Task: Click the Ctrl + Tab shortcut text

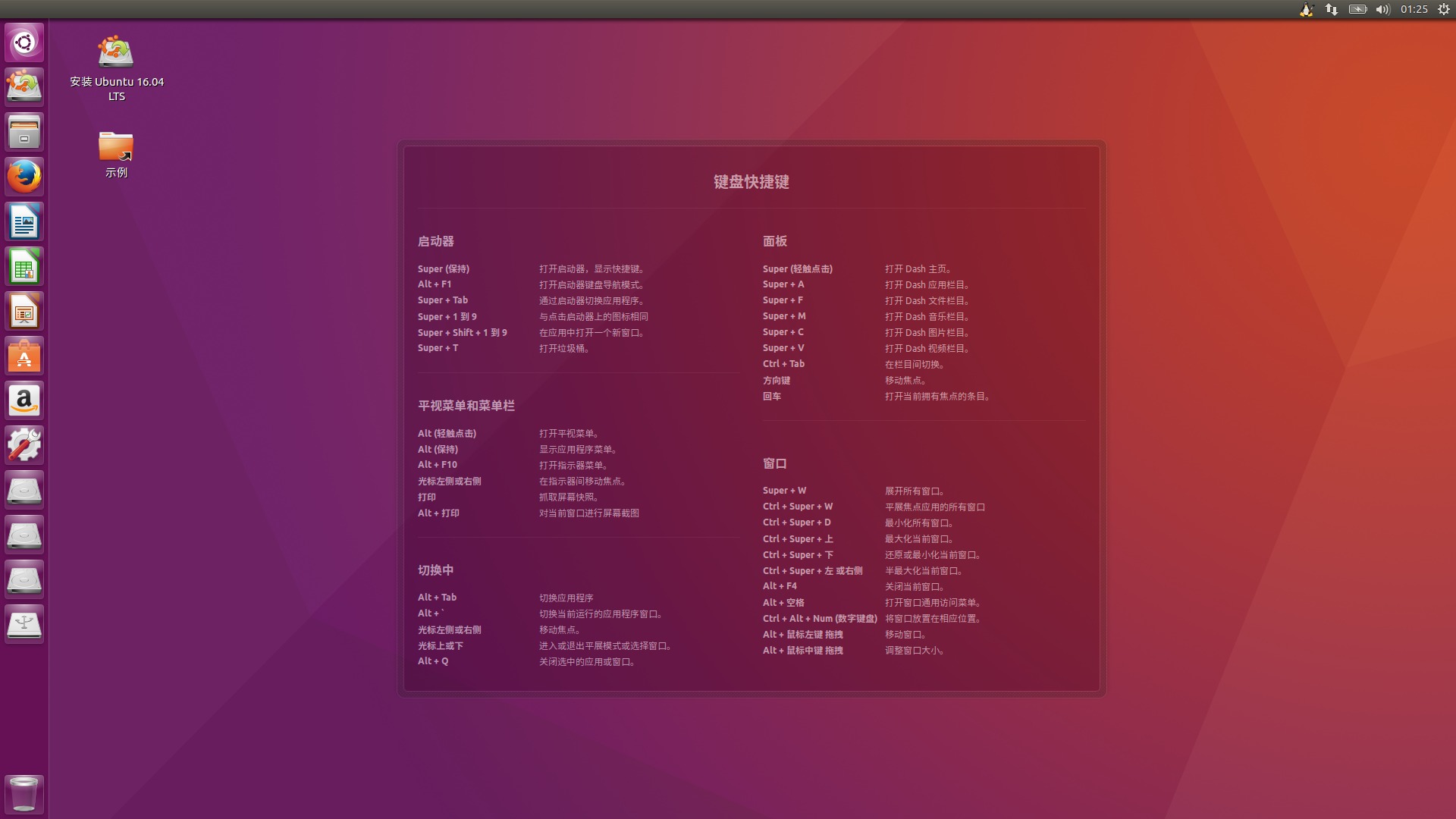Action: point(783,364)
